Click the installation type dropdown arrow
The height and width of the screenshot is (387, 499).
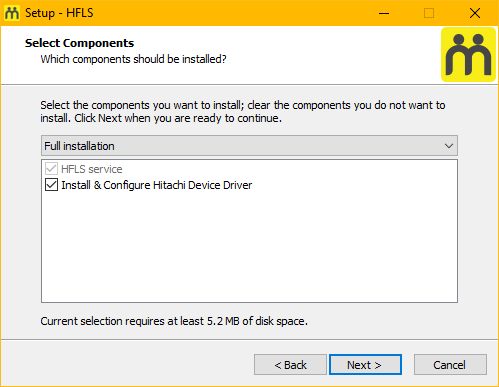point(449,146)
